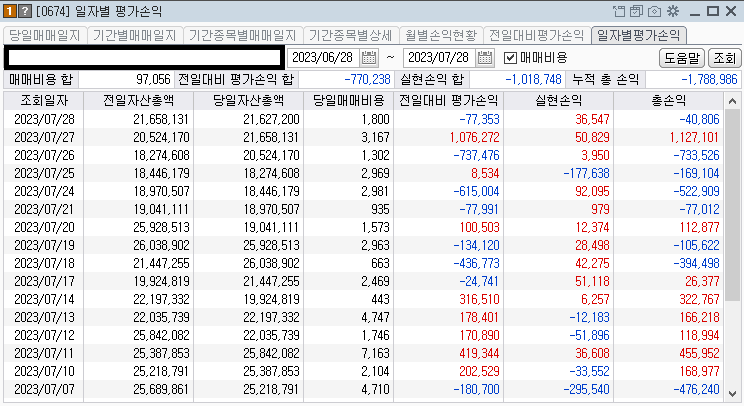Viewport: 744px width, 406px height.
Task: Click the start date field 2023/06/28
Action: pos(323,58)
